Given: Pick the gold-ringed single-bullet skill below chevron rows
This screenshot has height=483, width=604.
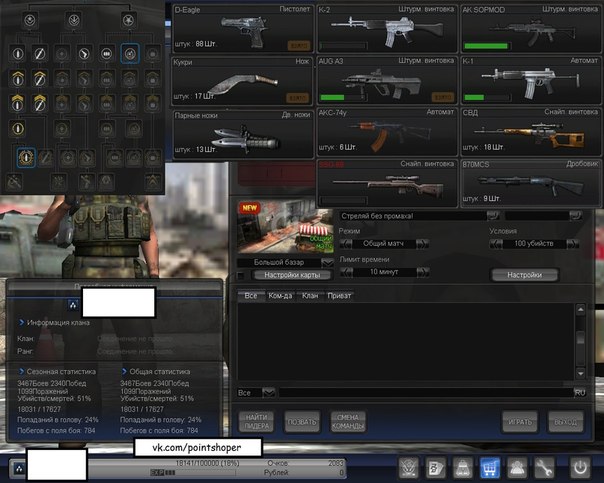Looking at the screenshot, I should [18, 128].
